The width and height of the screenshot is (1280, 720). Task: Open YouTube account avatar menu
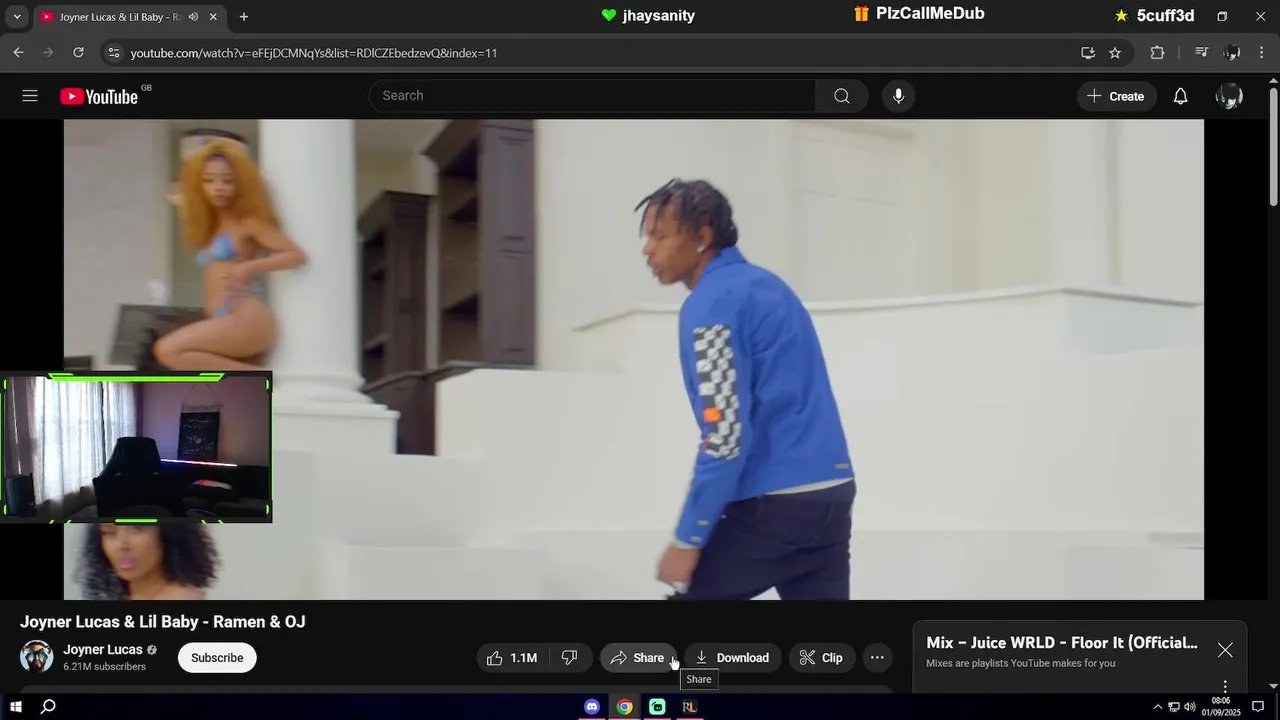tap(1229, 96)
